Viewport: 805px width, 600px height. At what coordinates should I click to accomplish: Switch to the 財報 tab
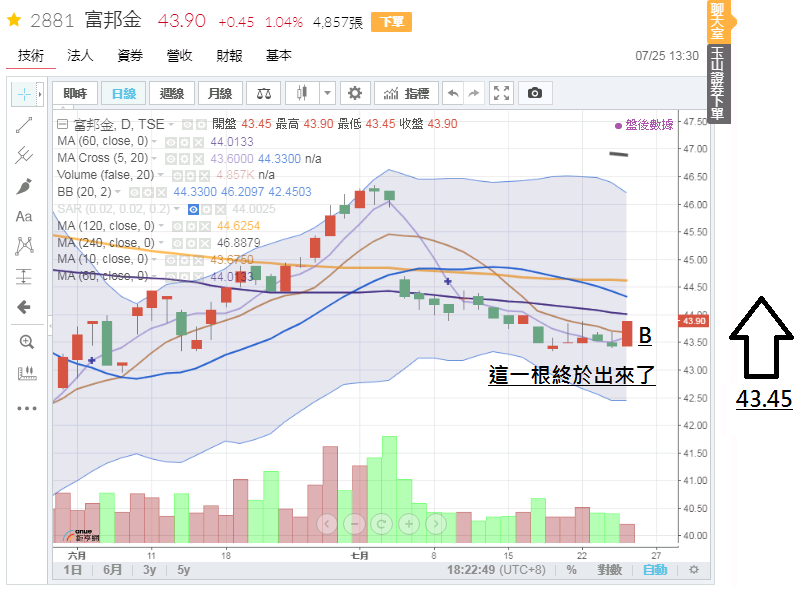point(229,55)
